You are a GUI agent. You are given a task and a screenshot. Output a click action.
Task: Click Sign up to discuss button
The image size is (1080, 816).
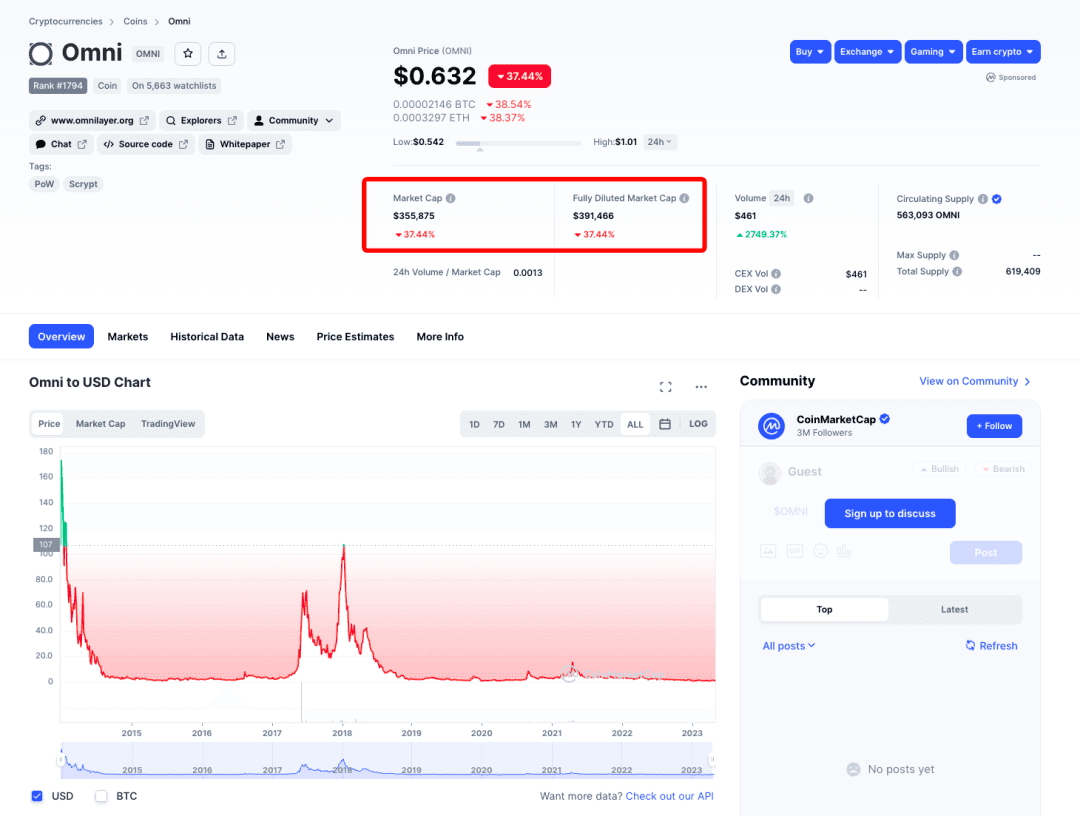click(890, 514)
